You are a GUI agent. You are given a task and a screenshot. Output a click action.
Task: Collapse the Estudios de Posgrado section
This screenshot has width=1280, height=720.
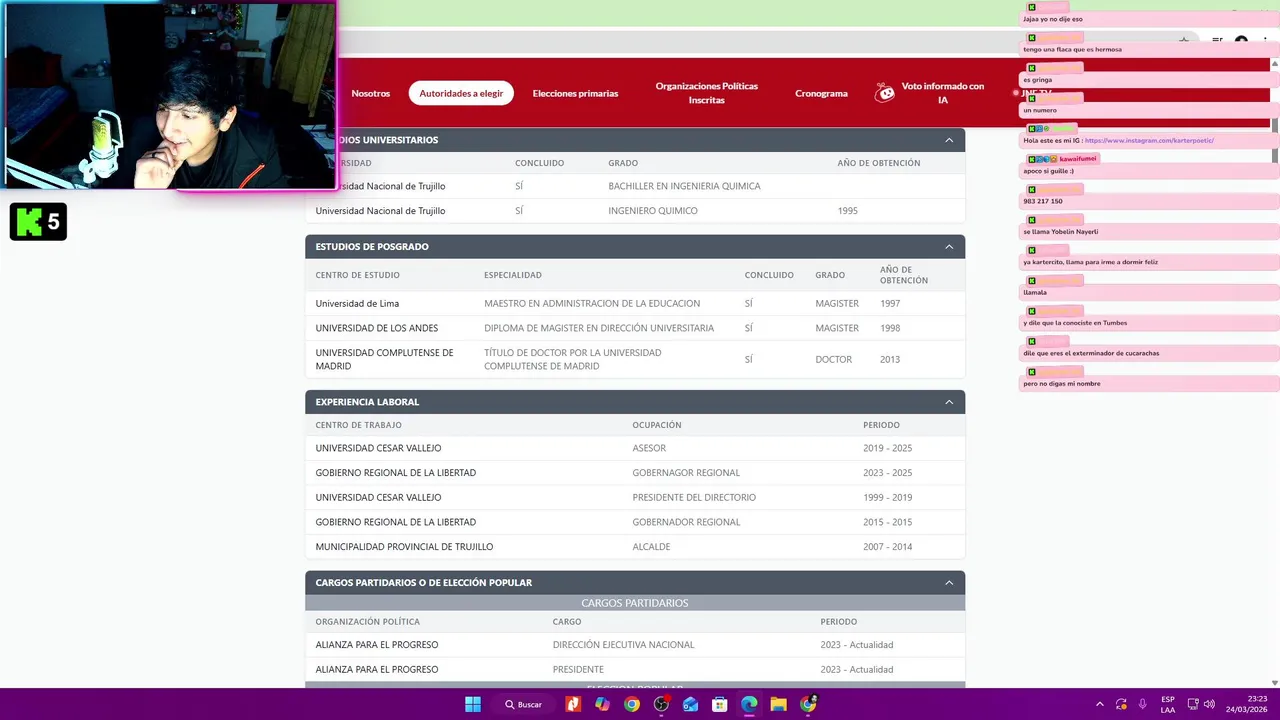tap(949, 247)
